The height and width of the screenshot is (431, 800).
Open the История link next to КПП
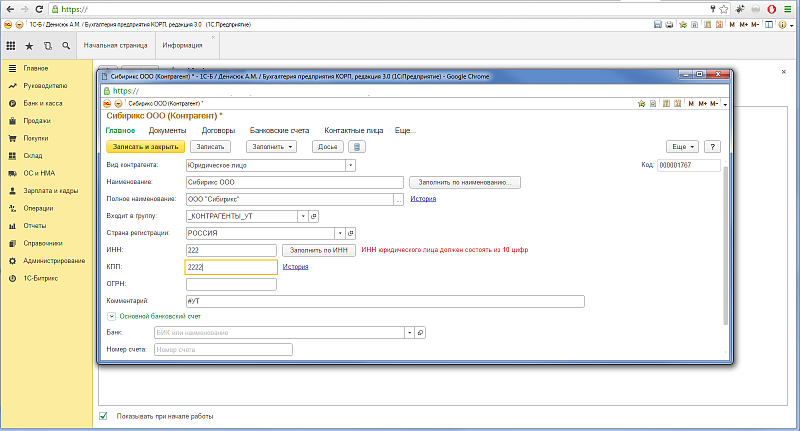tap(295, 267)
